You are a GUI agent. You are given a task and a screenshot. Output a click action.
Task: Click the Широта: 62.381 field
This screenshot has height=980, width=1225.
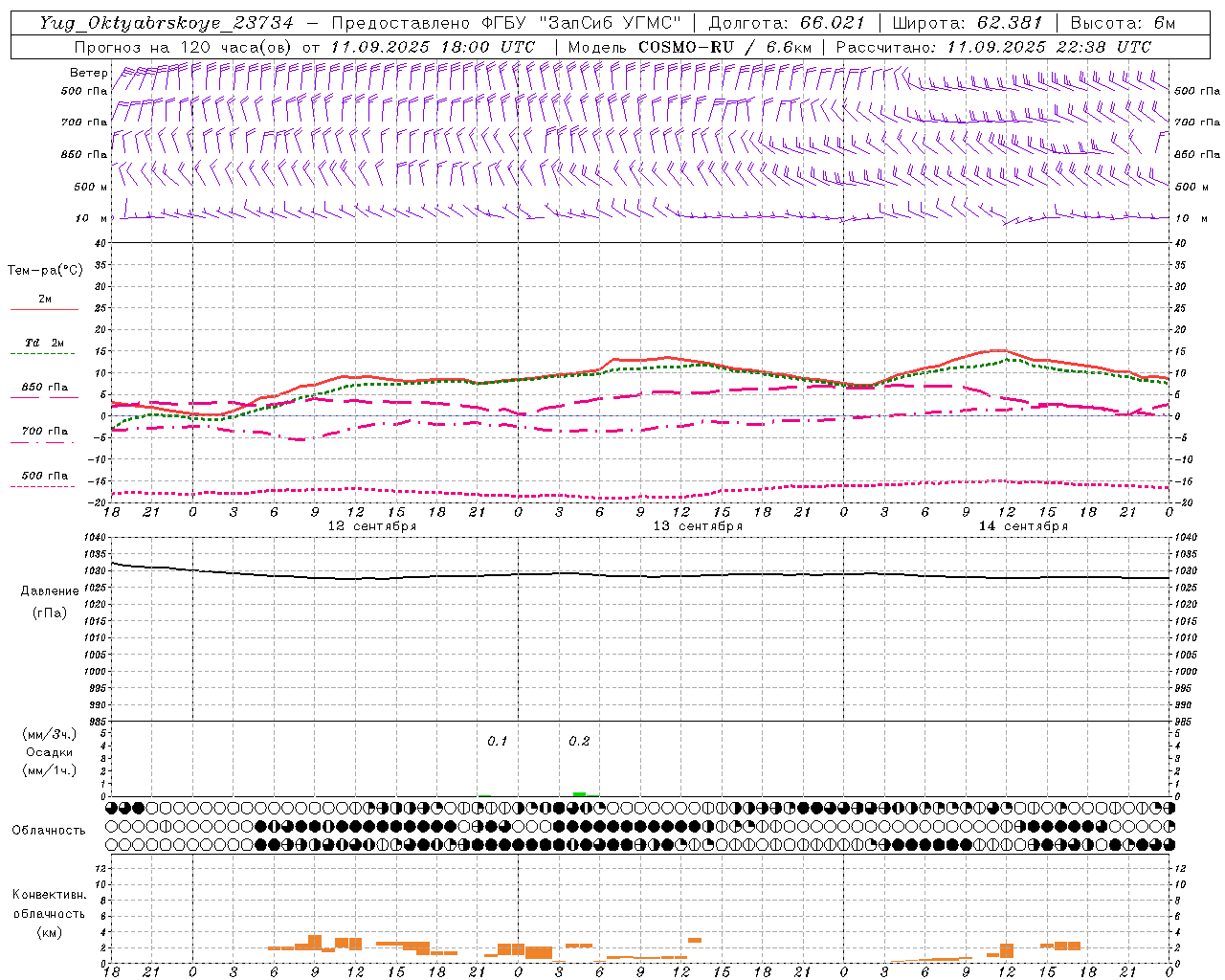tap(967, 23)
